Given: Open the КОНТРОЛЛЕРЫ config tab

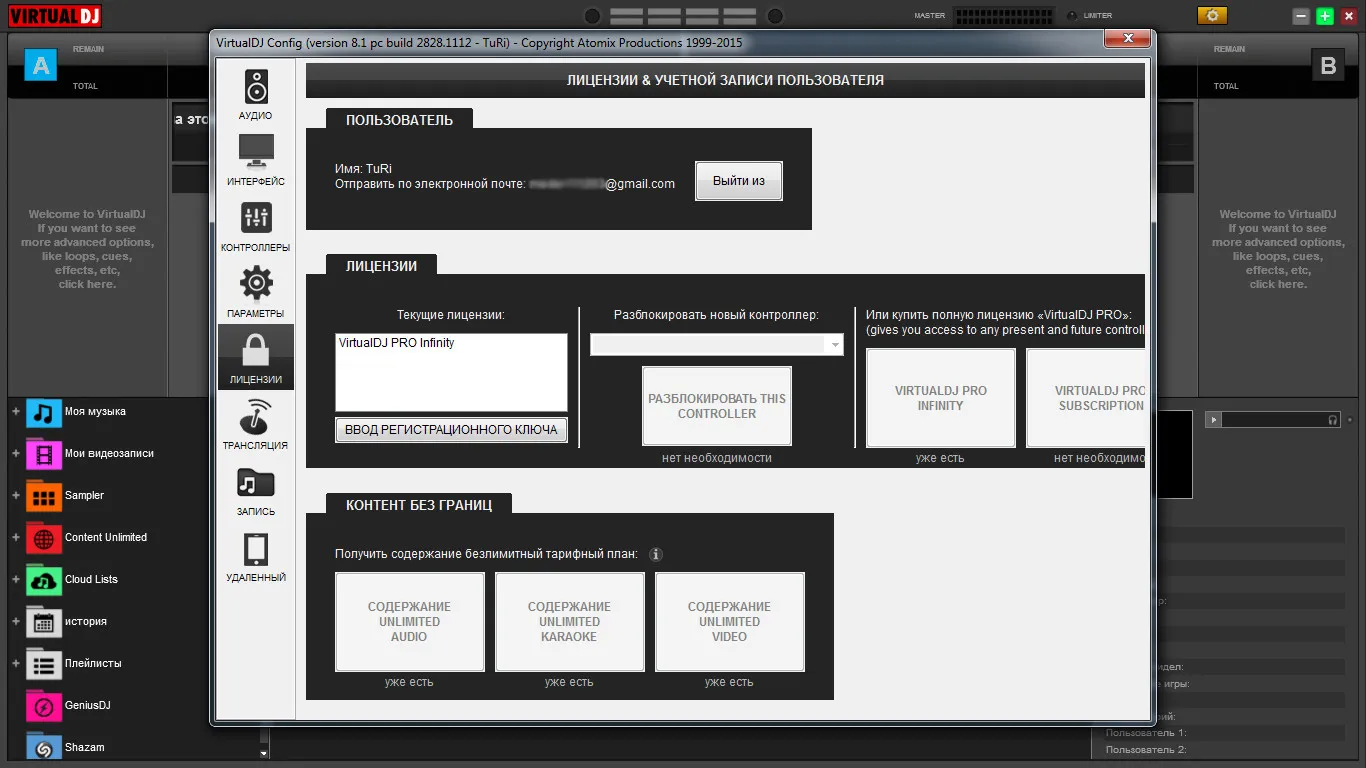Looking at the screenshot, I should tap(256, 226).
